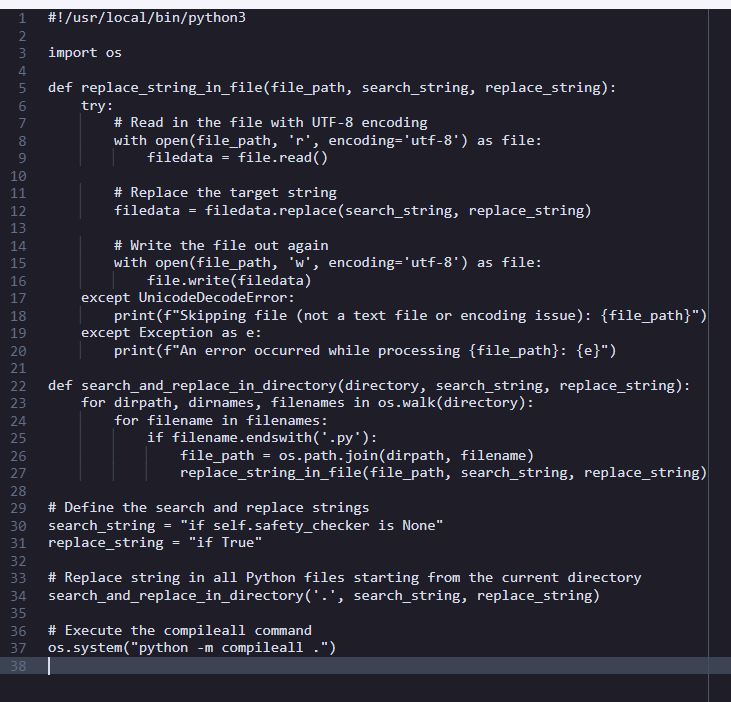Click the replace_string_in_file call on line 27
Screen dimensions: 731x702
(x=443, y=473)
